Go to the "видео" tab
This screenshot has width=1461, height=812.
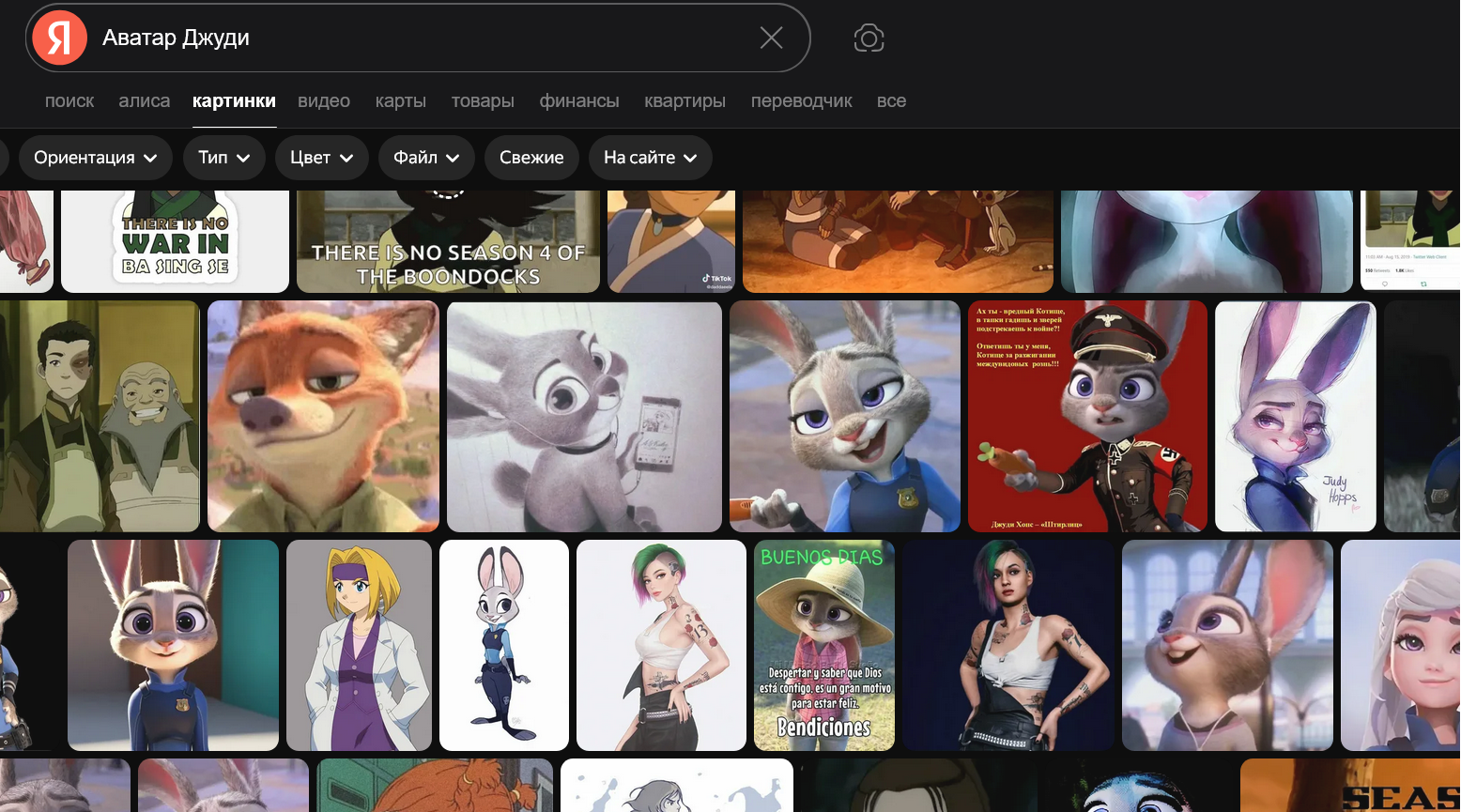click(324, 101)
